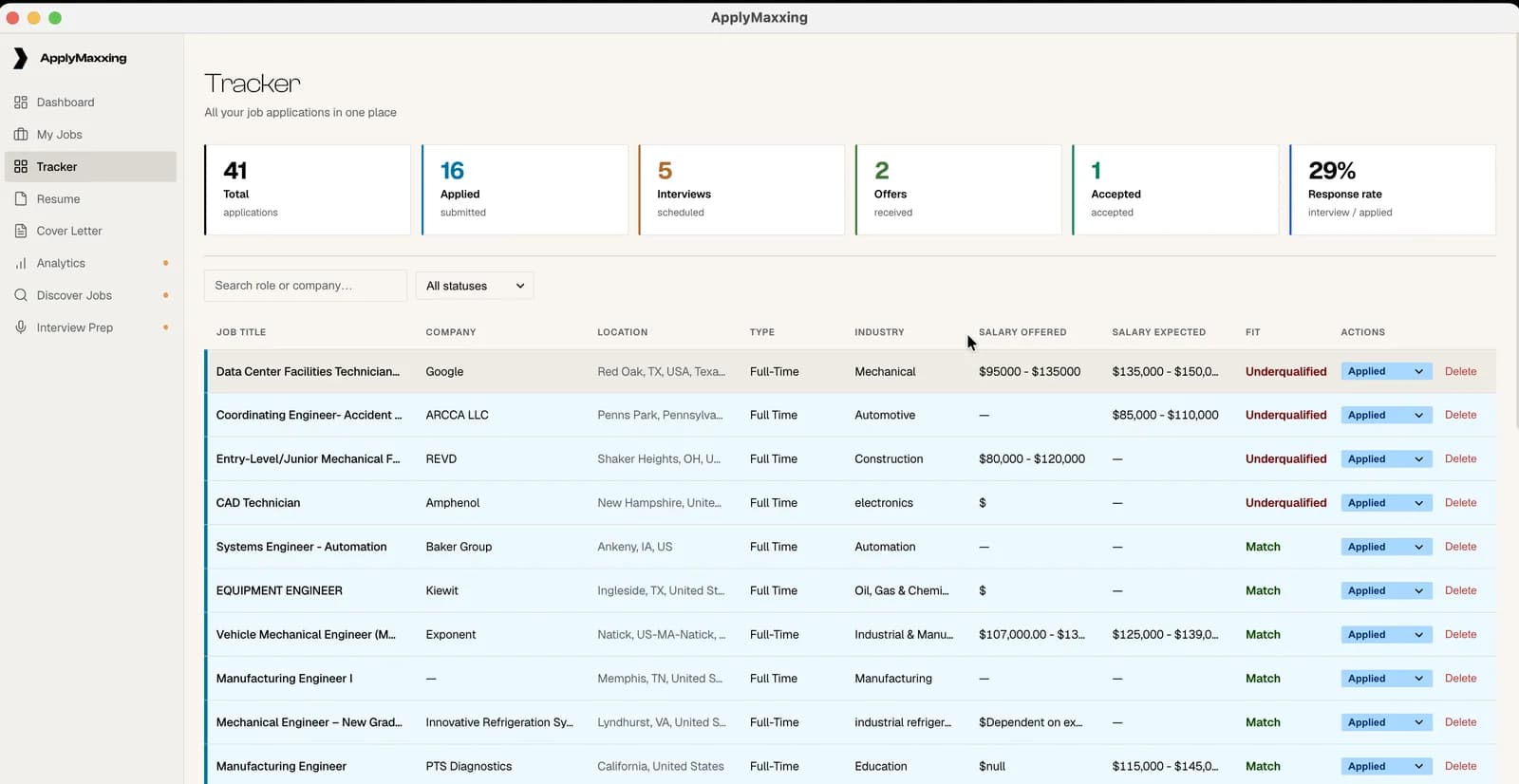Image resolution: width=1519 pixels, height=784 pixels.
Task: Select the 2 Offers received card
Action: tap(958, 190)
